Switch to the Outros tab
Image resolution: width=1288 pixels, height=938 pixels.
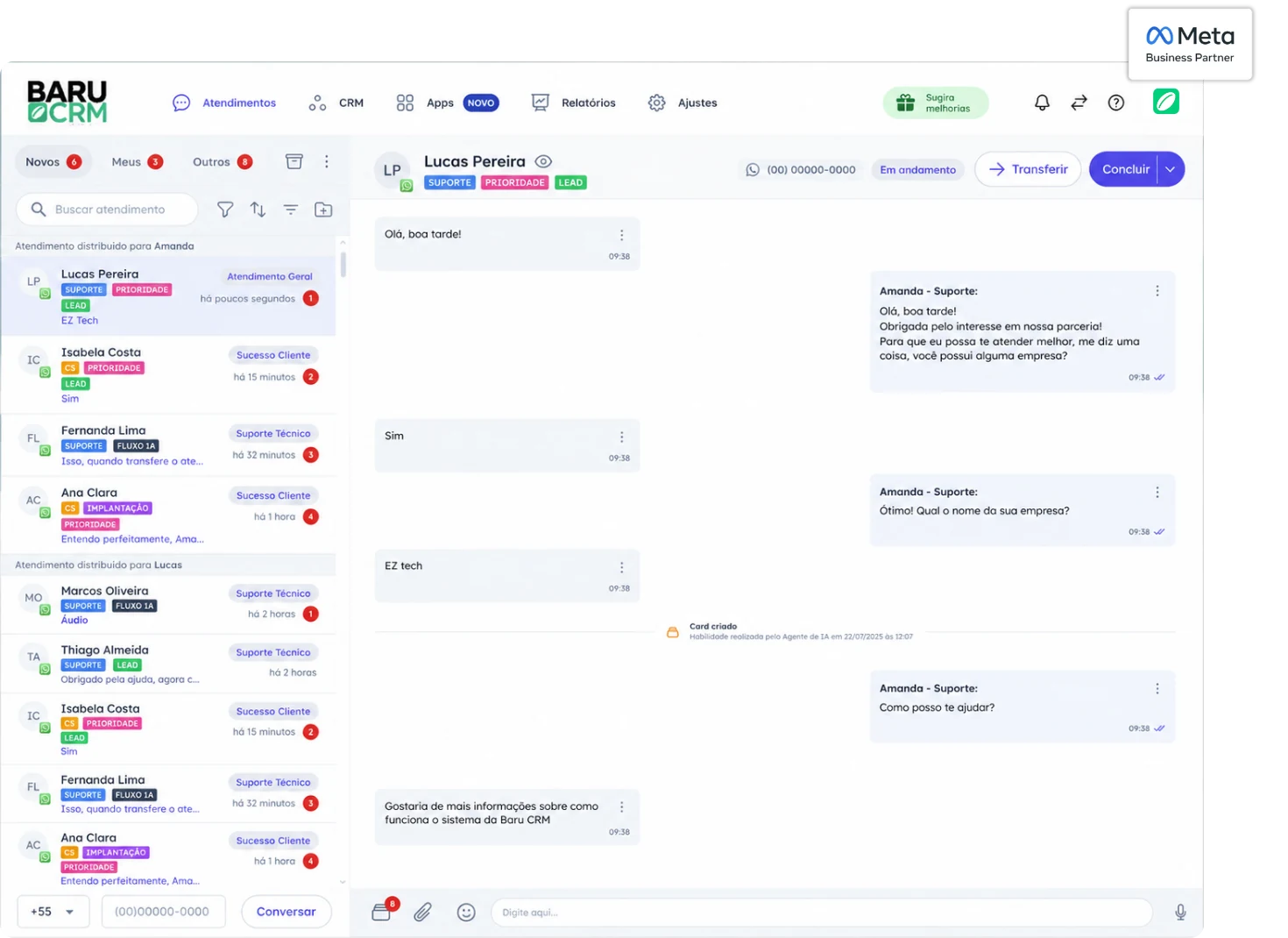coord(223,161)
